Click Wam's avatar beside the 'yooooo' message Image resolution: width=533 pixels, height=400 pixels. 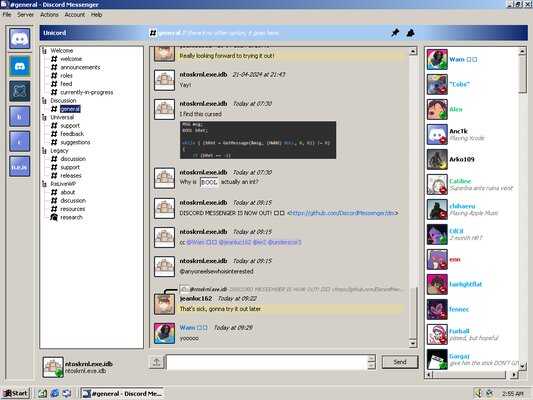coord(165,333)
